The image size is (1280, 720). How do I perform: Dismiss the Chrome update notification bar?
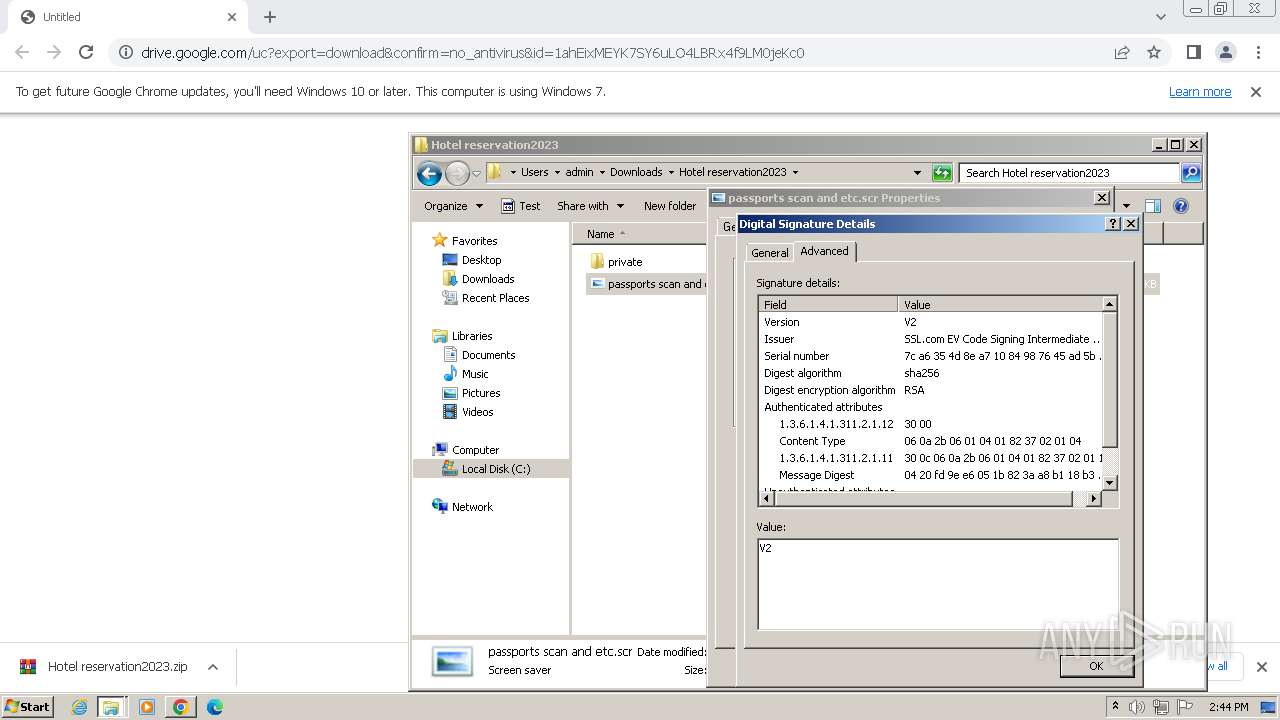pyautogui.click(x=1256, y=92)
